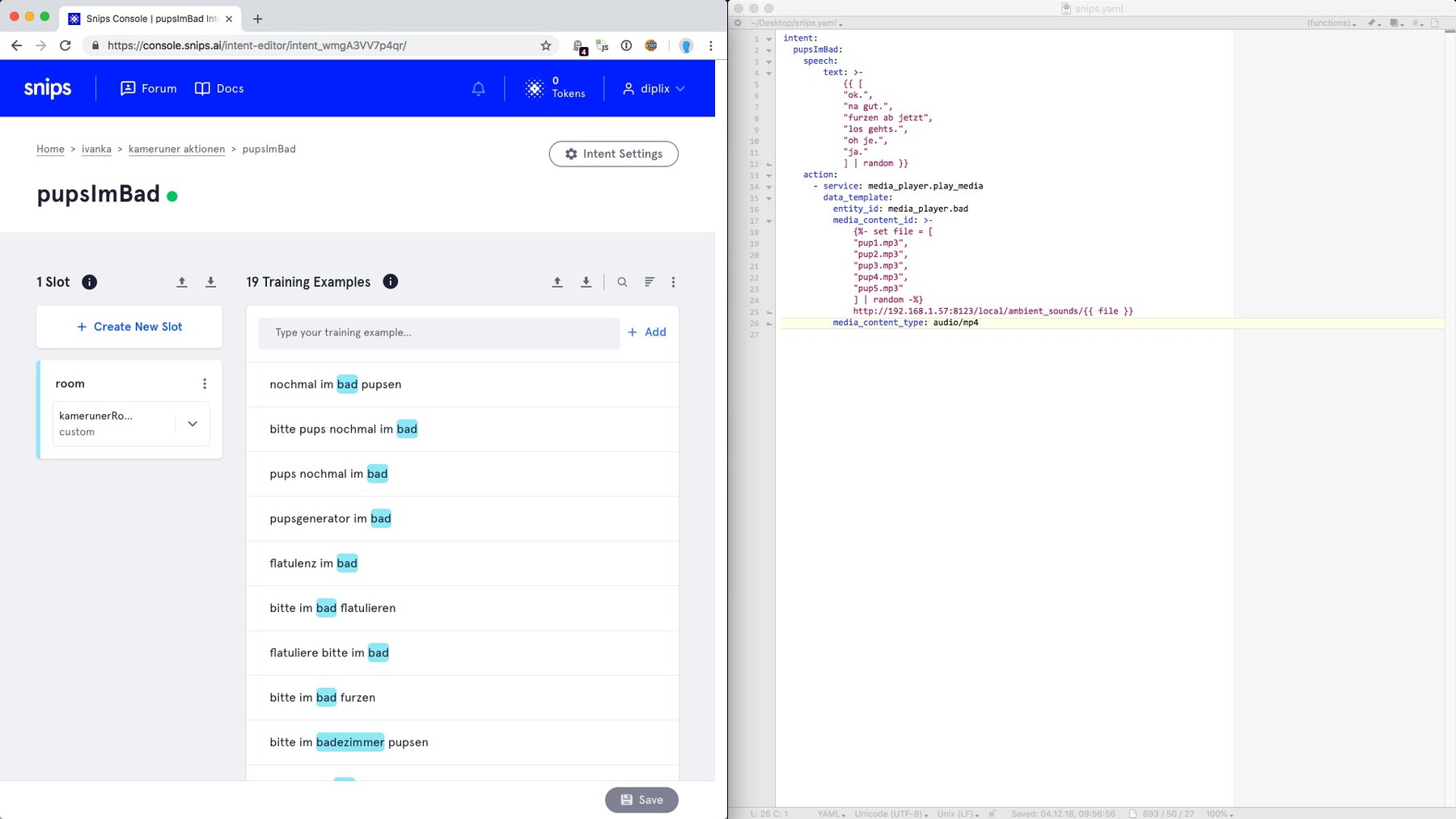Open the Docs menu item
Image resolution: width=1456 pixels, height=819 pixels.
(219, 89)
